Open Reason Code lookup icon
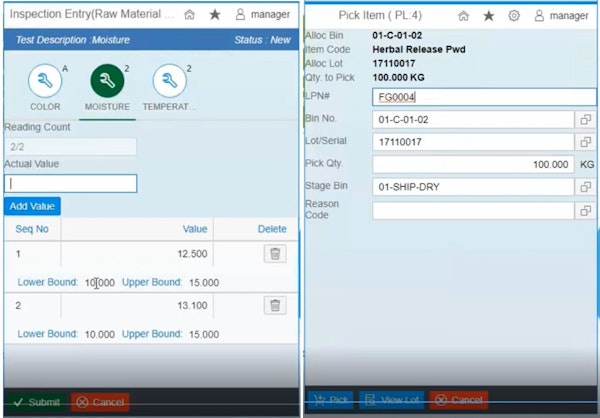This screenshot has height=418, width=600. (x=585, y=211)
